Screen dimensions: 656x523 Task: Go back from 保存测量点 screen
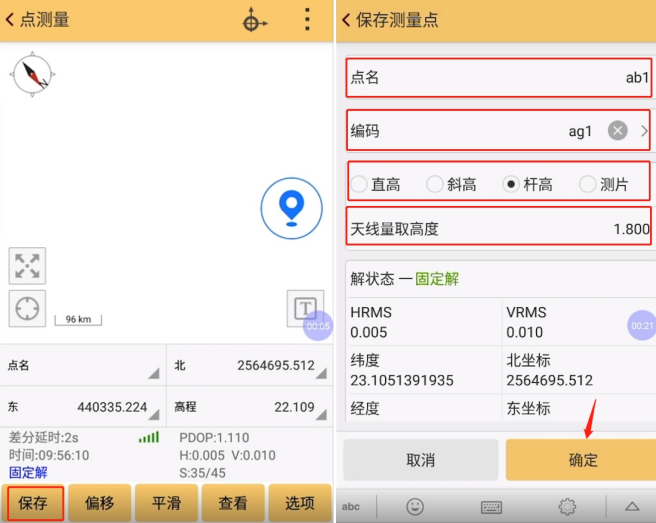click(x=347, y=20)
